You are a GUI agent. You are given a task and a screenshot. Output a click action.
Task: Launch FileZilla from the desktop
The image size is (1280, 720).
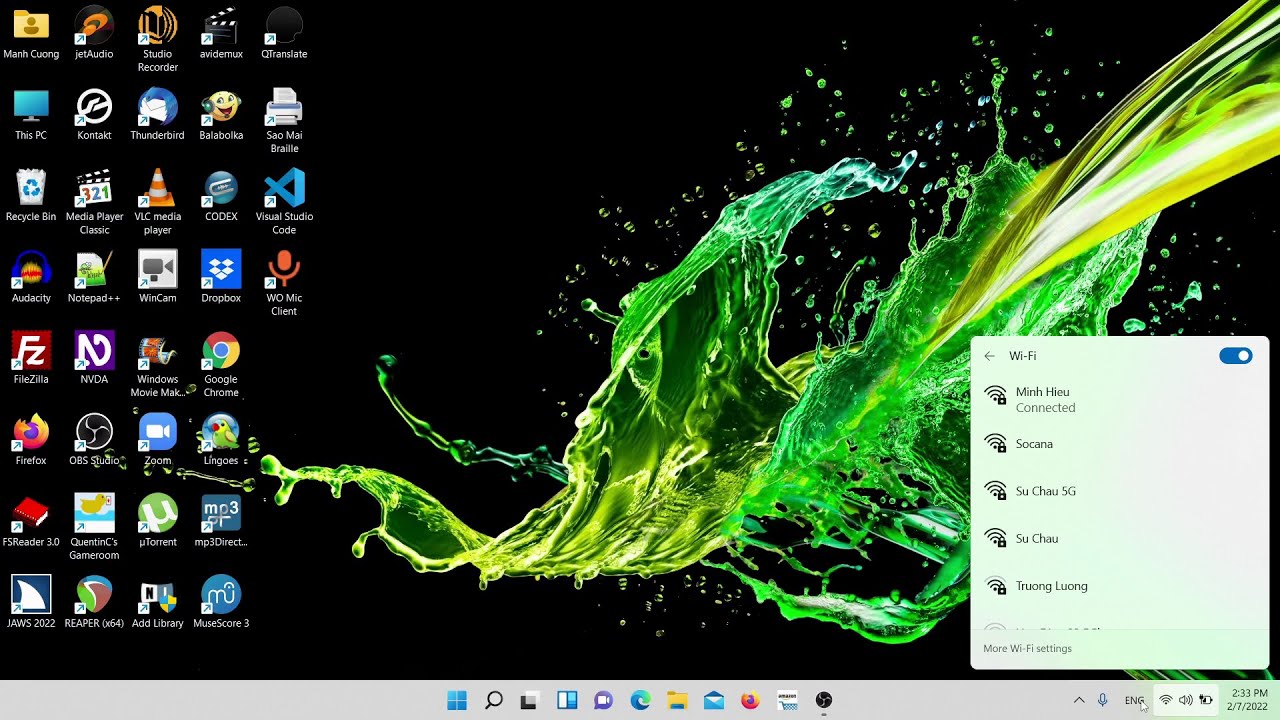point(31,359)
